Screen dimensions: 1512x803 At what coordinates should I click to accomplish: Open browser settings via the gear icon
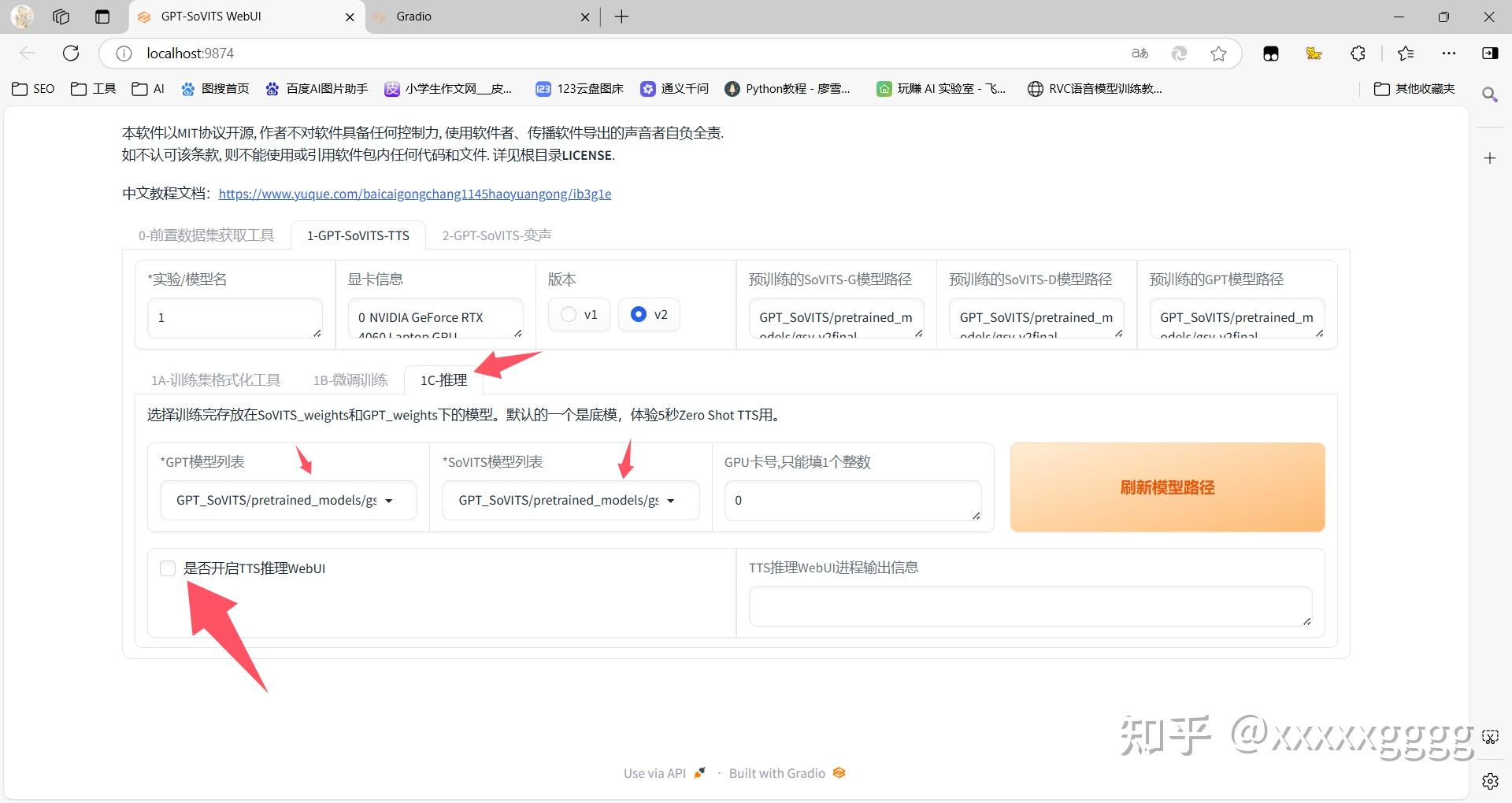tap(1491, 780)
